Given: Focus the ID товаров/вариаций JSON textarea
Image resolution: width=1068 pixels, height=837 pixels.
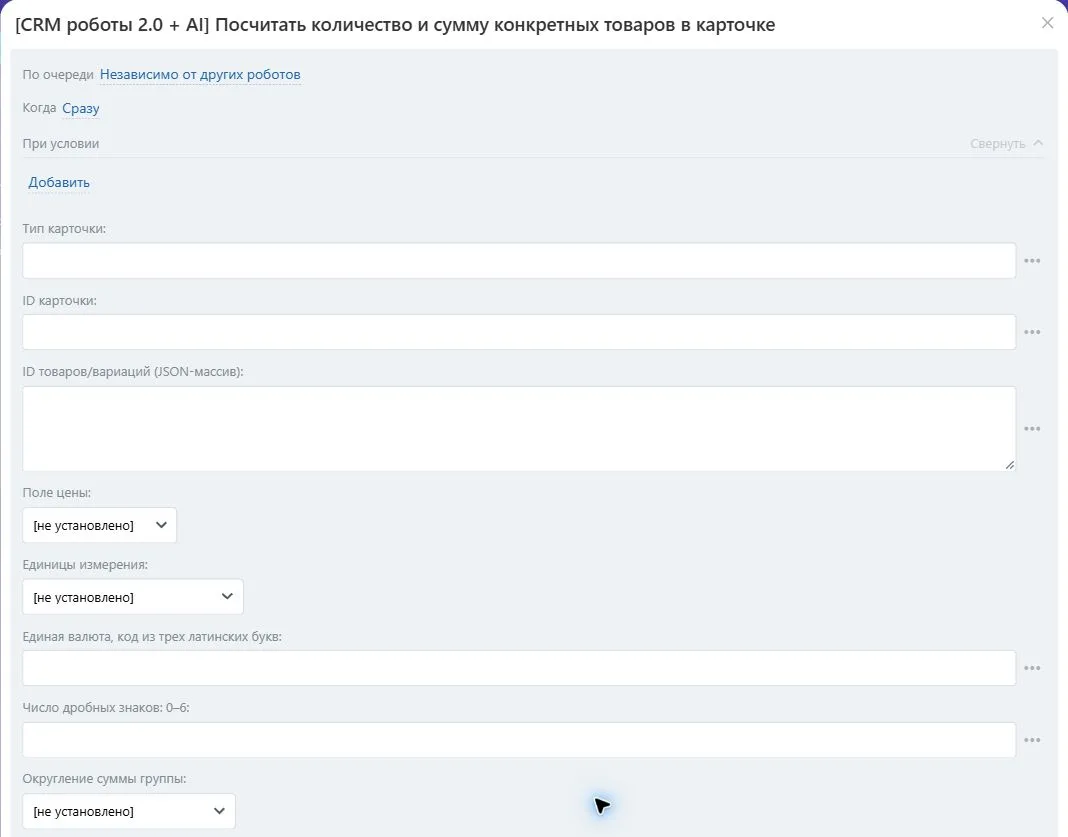Looking at the screenshot, I should coord(519,429).
